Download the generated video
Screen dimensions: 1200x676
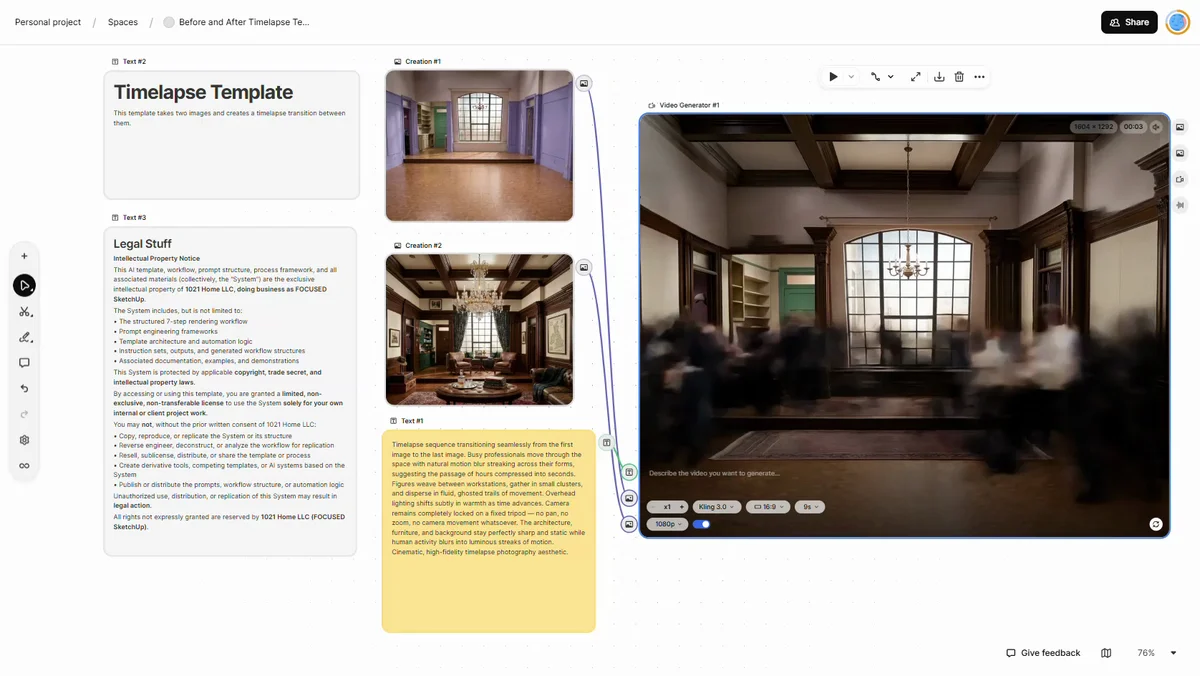tap(939, 77)
